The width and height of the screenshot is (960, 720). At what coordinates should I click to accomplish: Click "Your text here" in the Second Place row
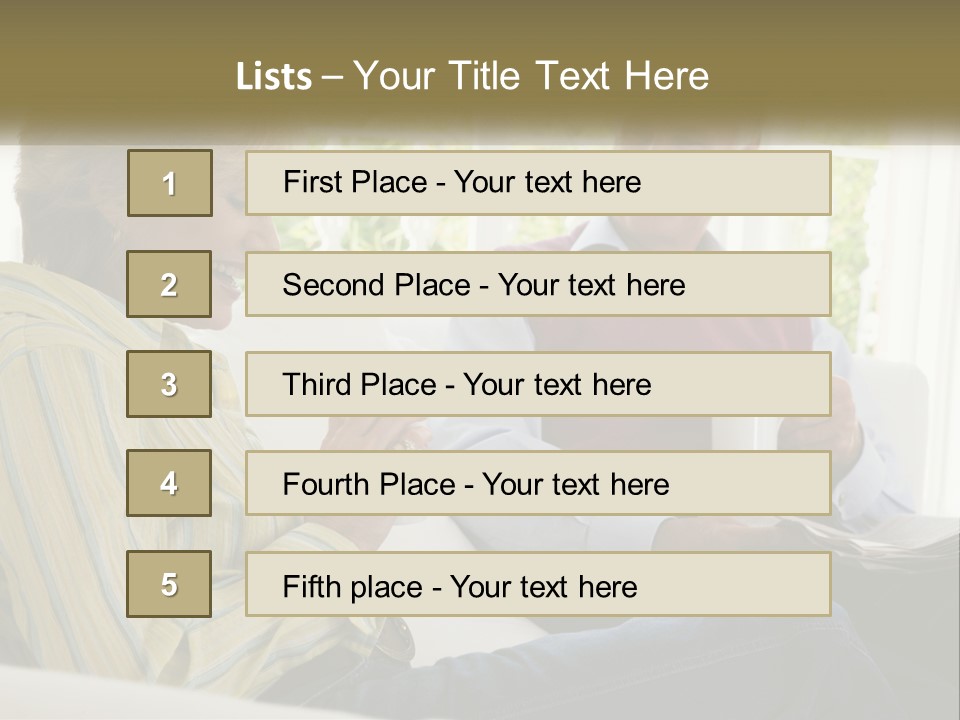(x=591, y=285)
